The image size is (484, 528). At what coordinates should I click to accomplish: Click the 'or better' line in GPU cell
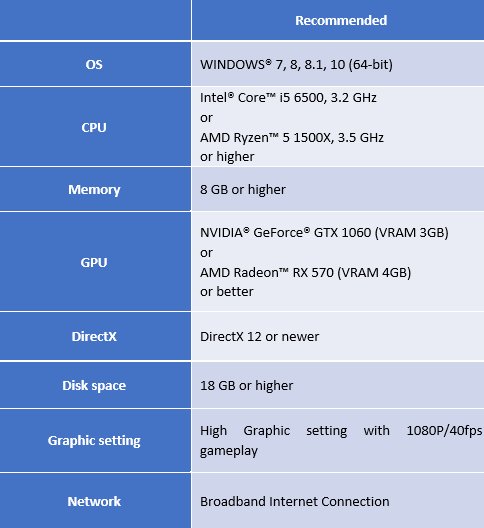[227, 292]
